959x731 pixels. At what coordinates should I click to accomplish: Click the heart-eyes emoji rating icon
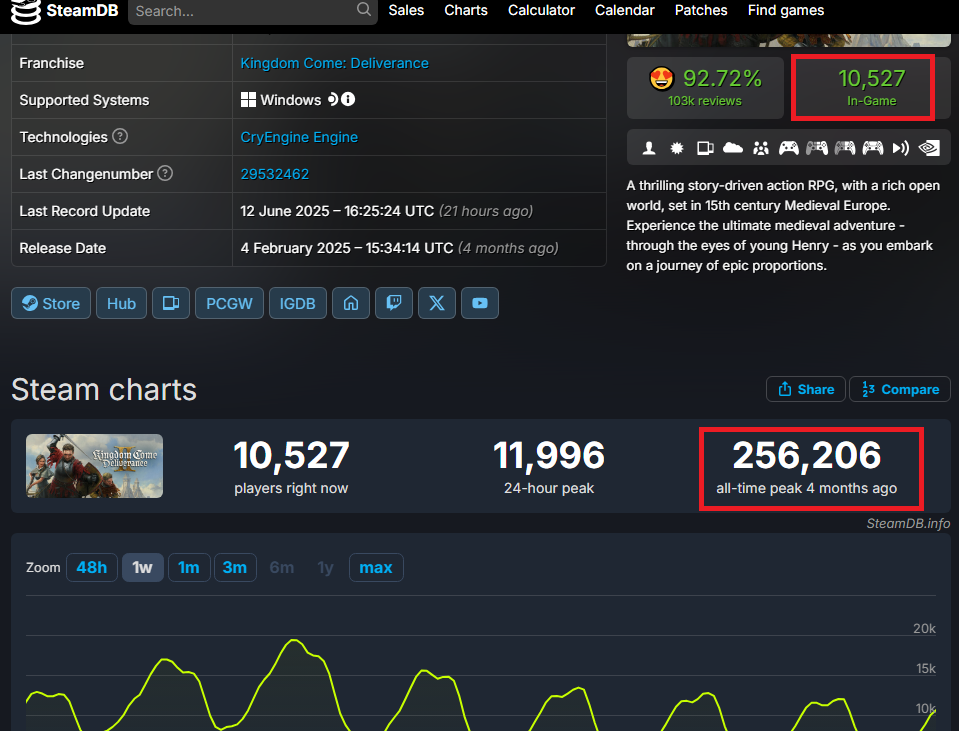(661, 79)
